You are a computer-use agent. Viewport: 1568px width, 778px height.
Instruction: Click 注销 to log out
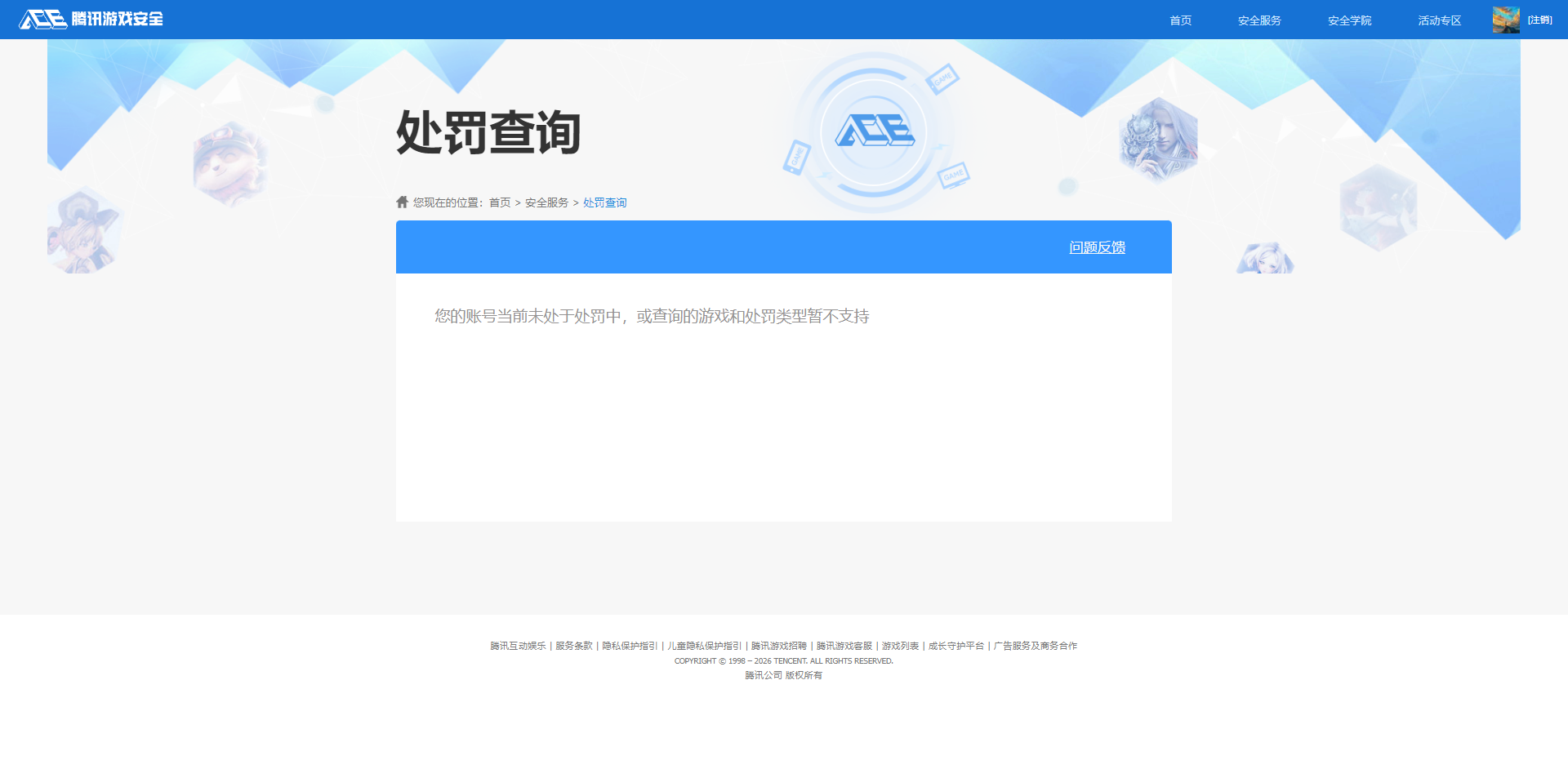click(1540, 19)
